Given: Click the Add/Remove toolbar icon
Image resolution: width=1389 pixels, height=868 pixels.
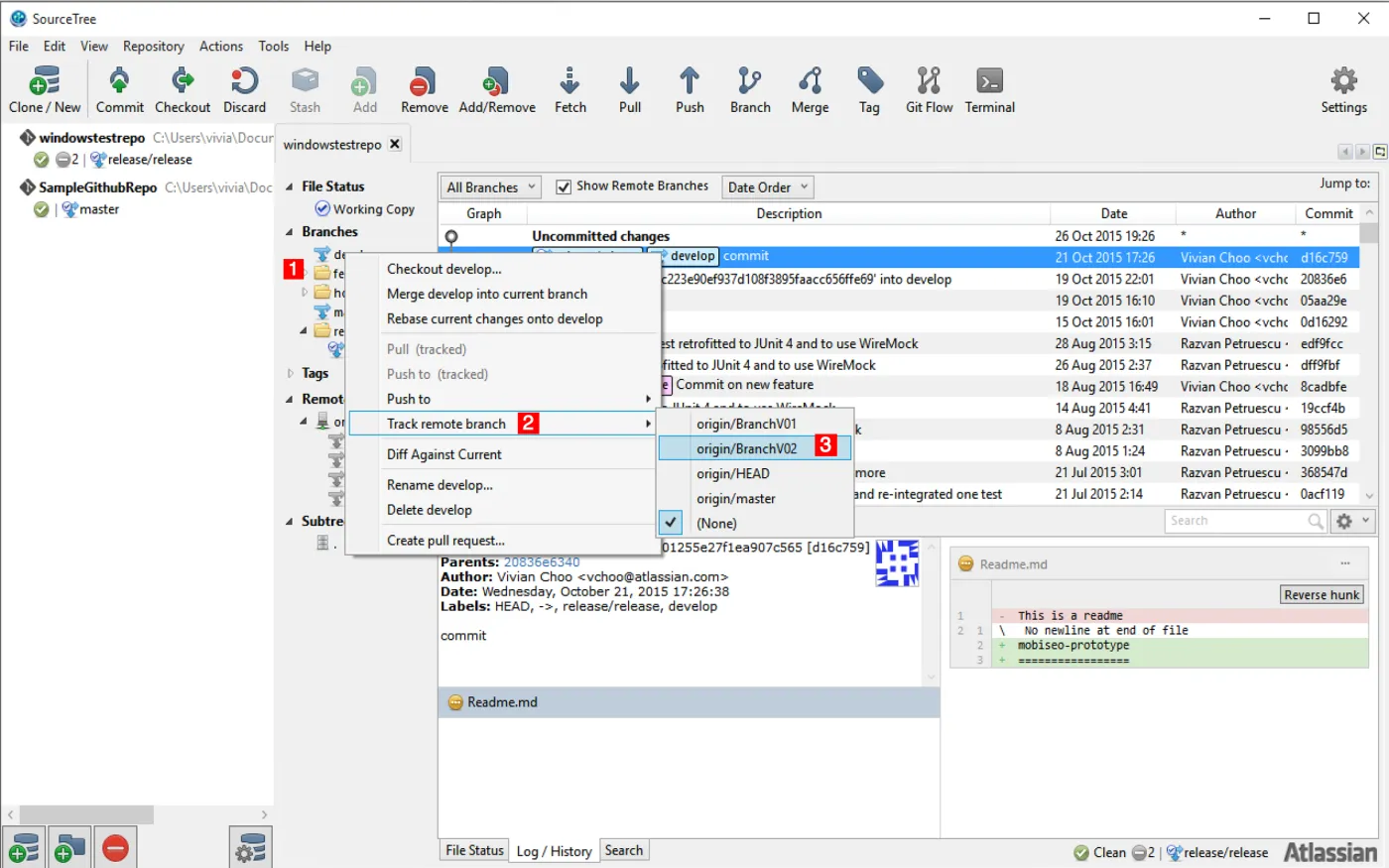Looking at the screenshot, I should tap(497, 90).
